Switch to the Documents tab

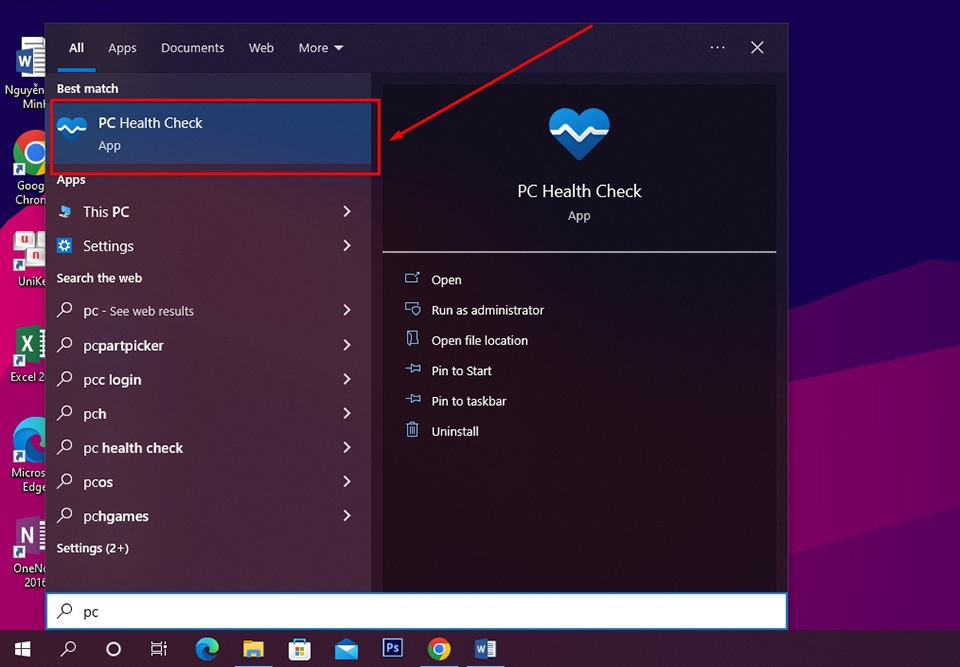pyautogui.click(x=192, y=47)
